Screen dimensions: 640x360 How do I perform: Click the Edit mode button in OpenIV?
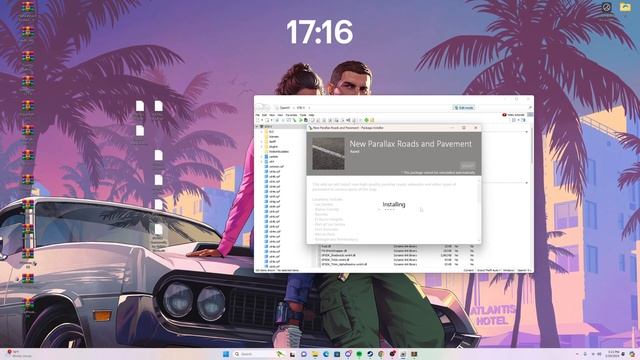pos(464,108)
